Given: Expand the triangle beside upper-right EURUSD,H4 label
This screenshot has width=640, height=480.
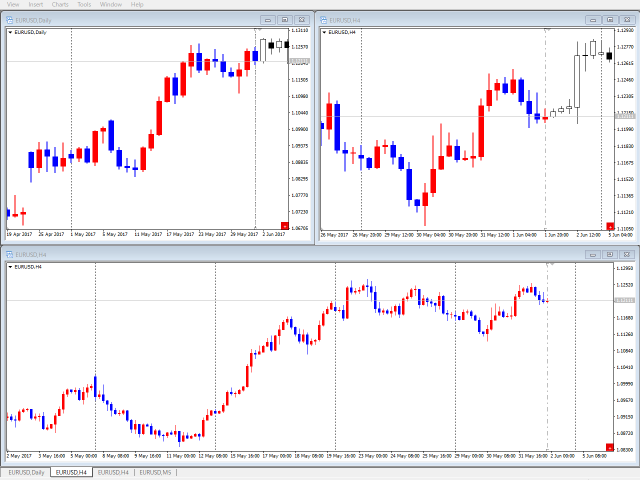Looking at the screenshot, I should tap(324, 32).
